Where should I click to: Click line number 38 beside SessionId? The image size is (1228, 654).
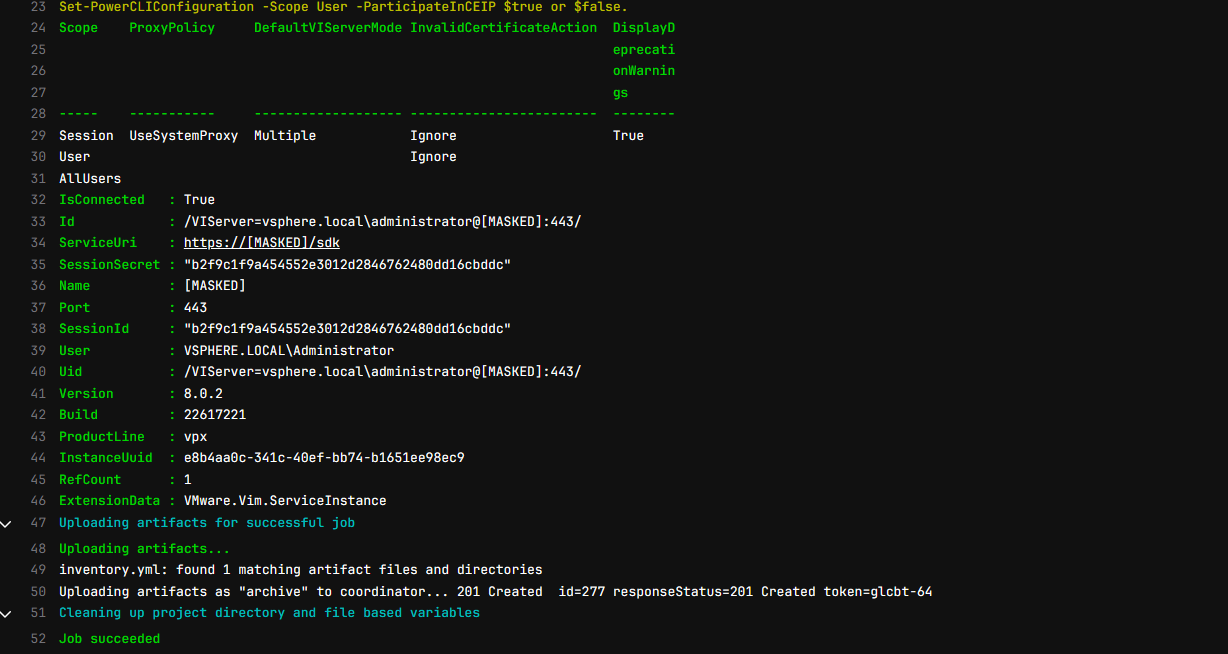coord(39,329)
